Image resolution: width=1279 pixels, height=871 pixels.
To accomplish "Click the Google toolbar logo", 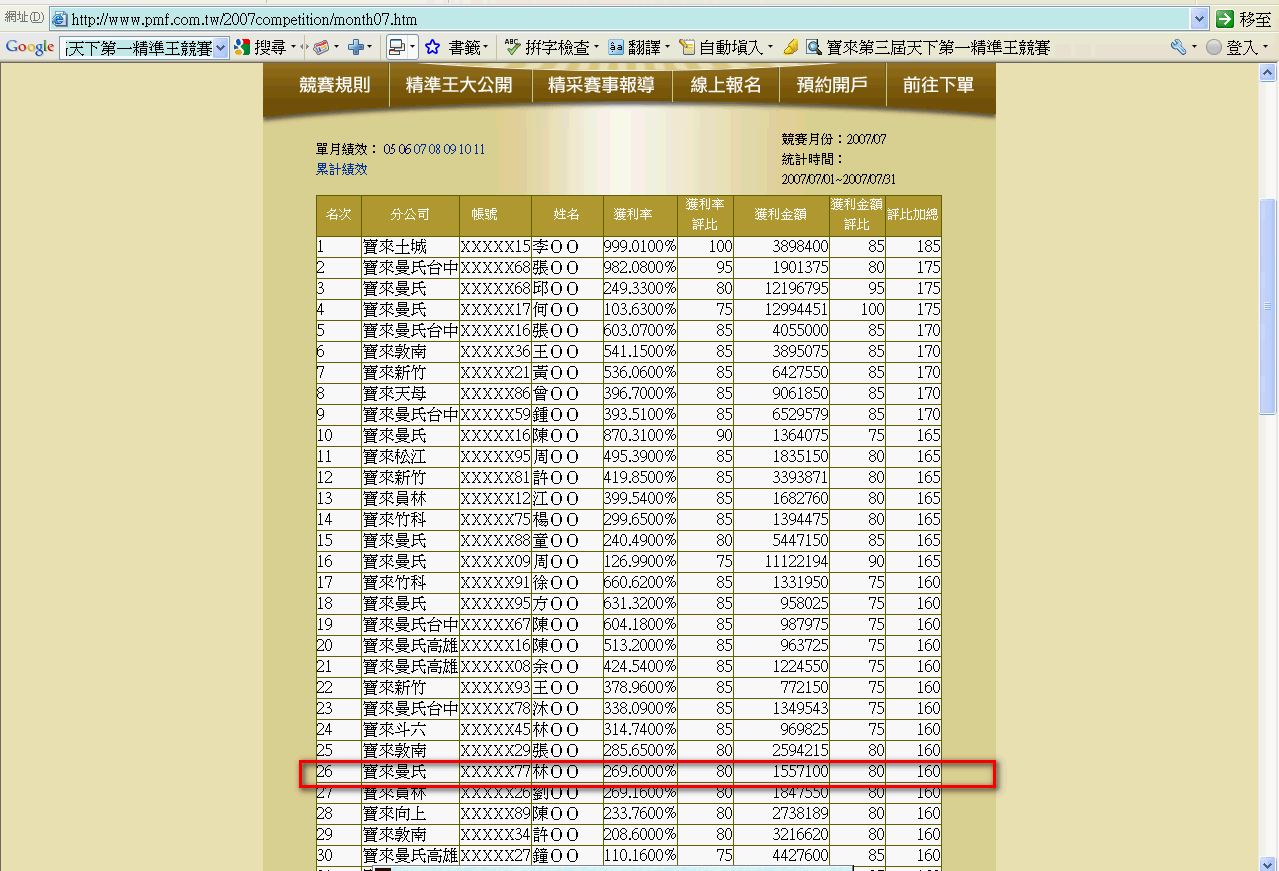I will [29, 47].
